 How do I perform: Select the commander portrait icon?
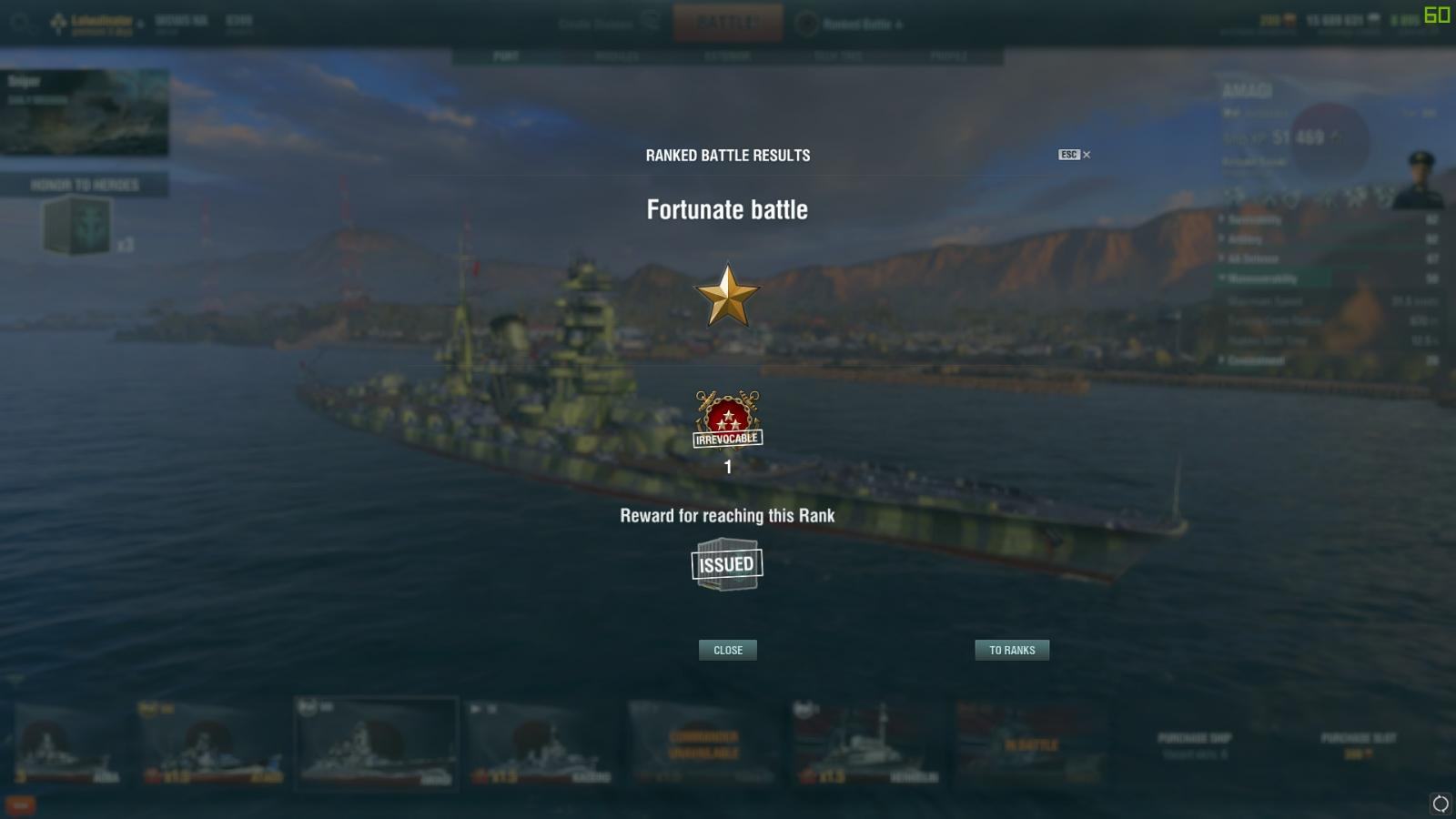[1419, 179]
